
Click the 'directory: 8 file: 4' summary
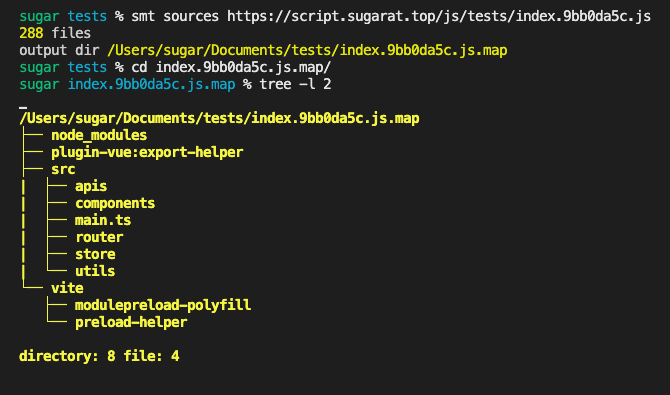click(99, 356)
